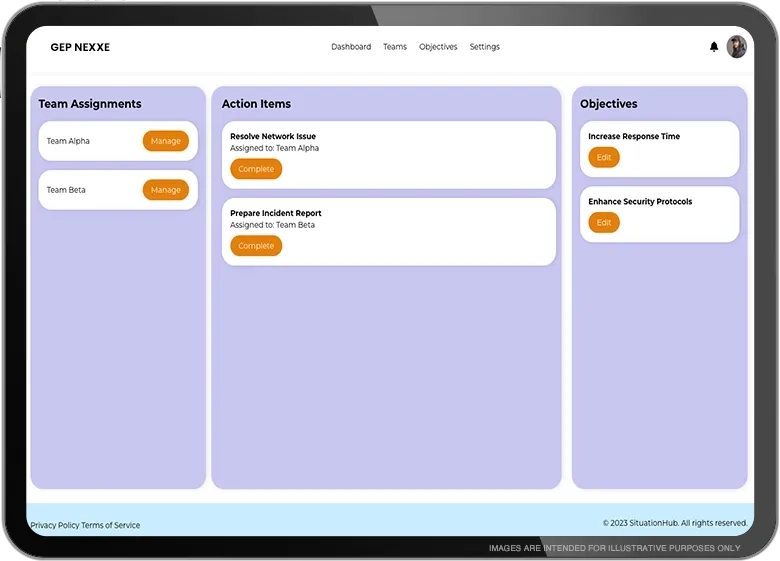Screen dimensions: 780x561
Task: Complete the Resolve Network Issue item
Action: [x=256, y=169]
